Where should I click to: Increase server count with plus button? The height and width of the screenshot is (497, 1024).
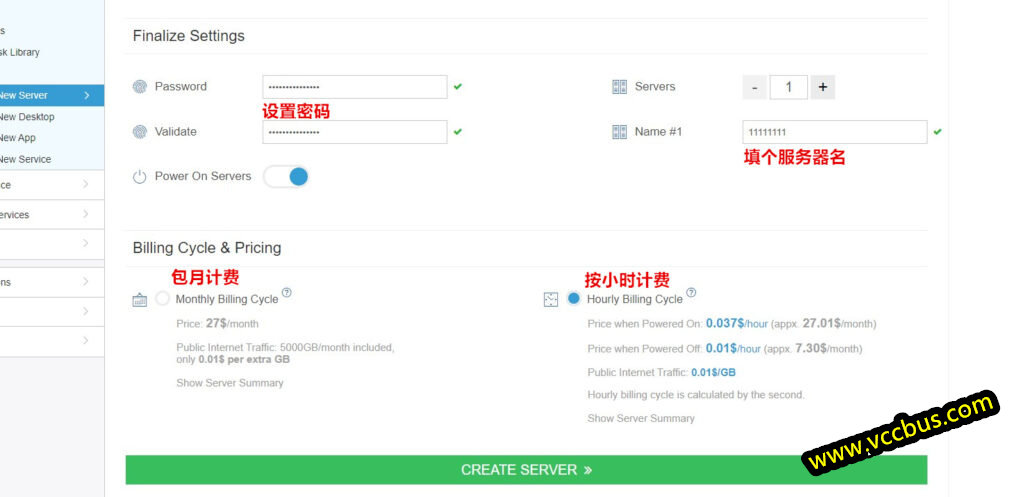click(x=822, y=87)
